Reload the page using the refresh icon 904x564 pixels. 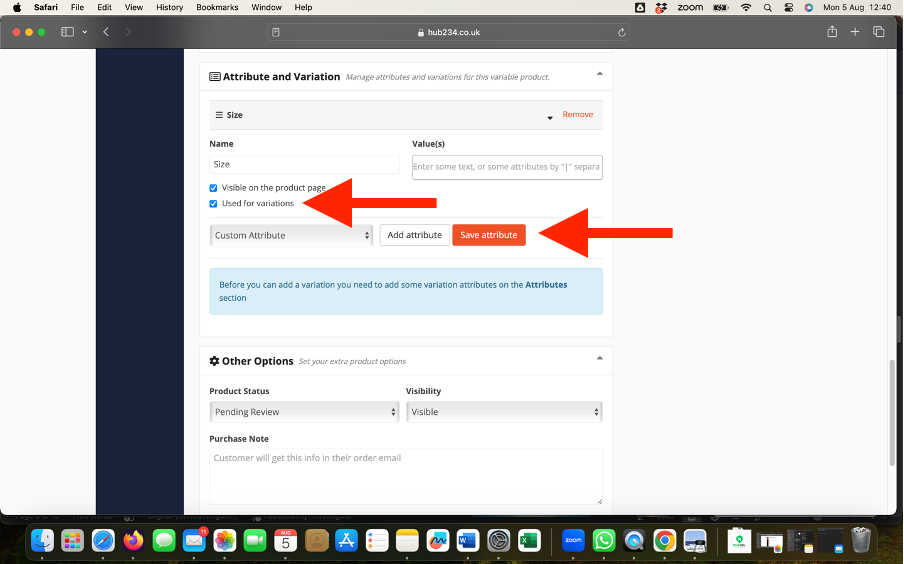coord(622,32)
